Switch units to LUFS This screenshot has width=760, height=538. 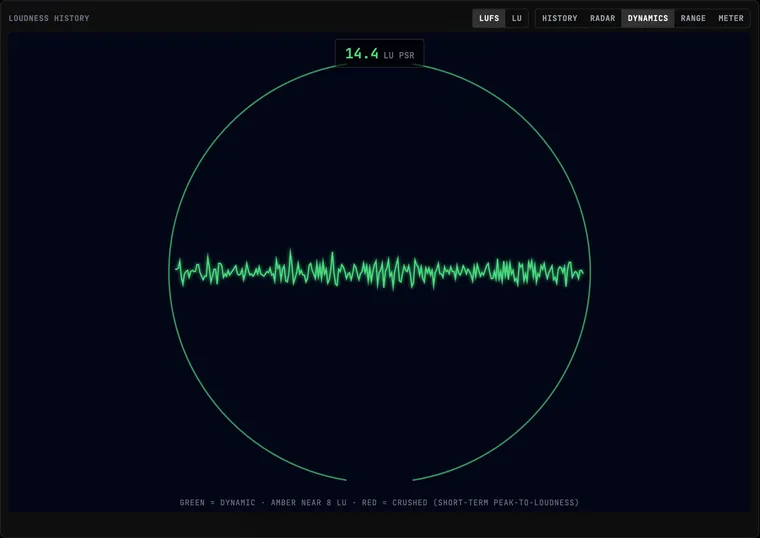coord(489,18)
